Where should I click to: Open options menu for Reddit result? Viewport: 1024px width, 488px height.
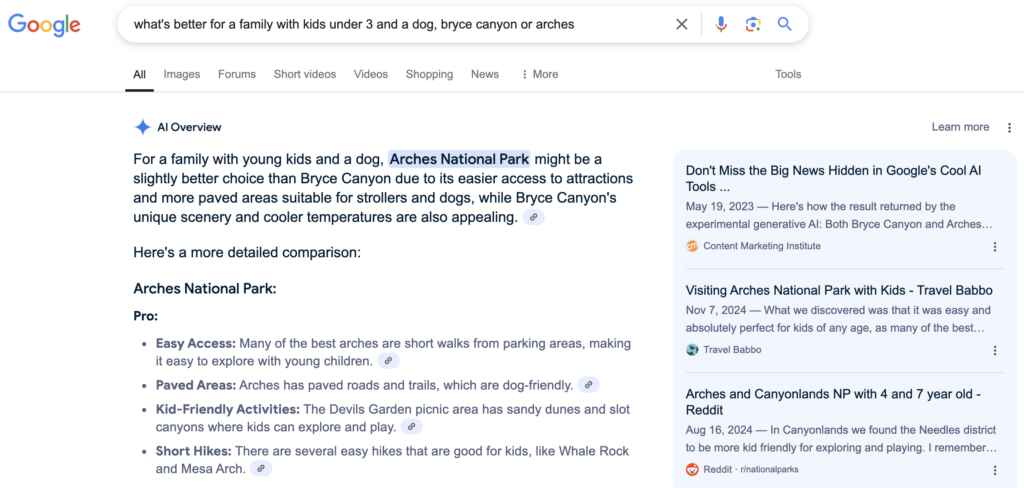(x=995, y=470)
